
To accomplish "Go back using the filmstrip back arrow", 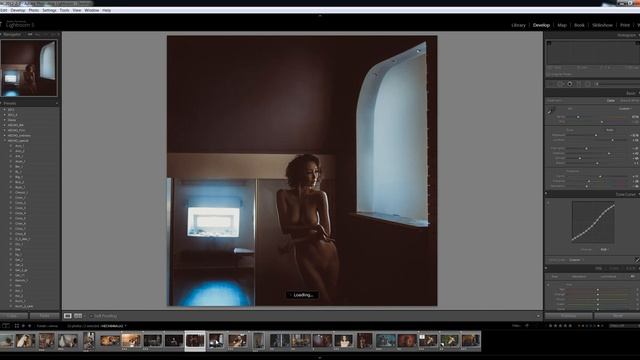I will 23,326.
